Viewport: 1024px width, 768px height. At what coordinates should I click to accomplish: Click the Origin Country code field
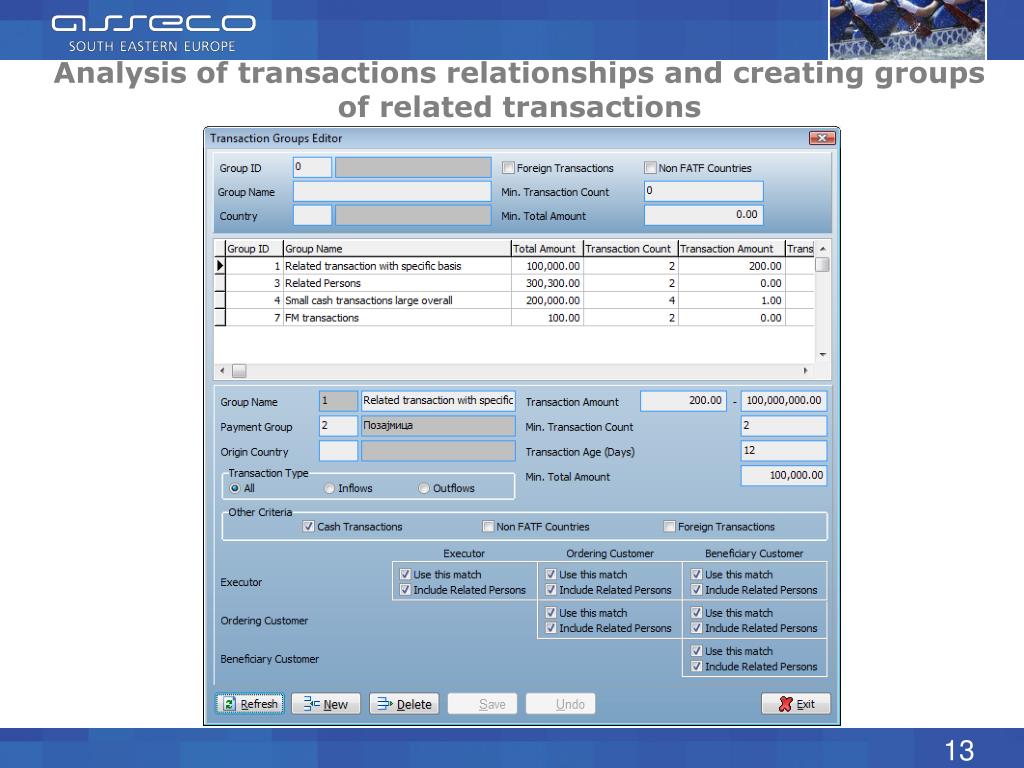click(x=338, y=451)
